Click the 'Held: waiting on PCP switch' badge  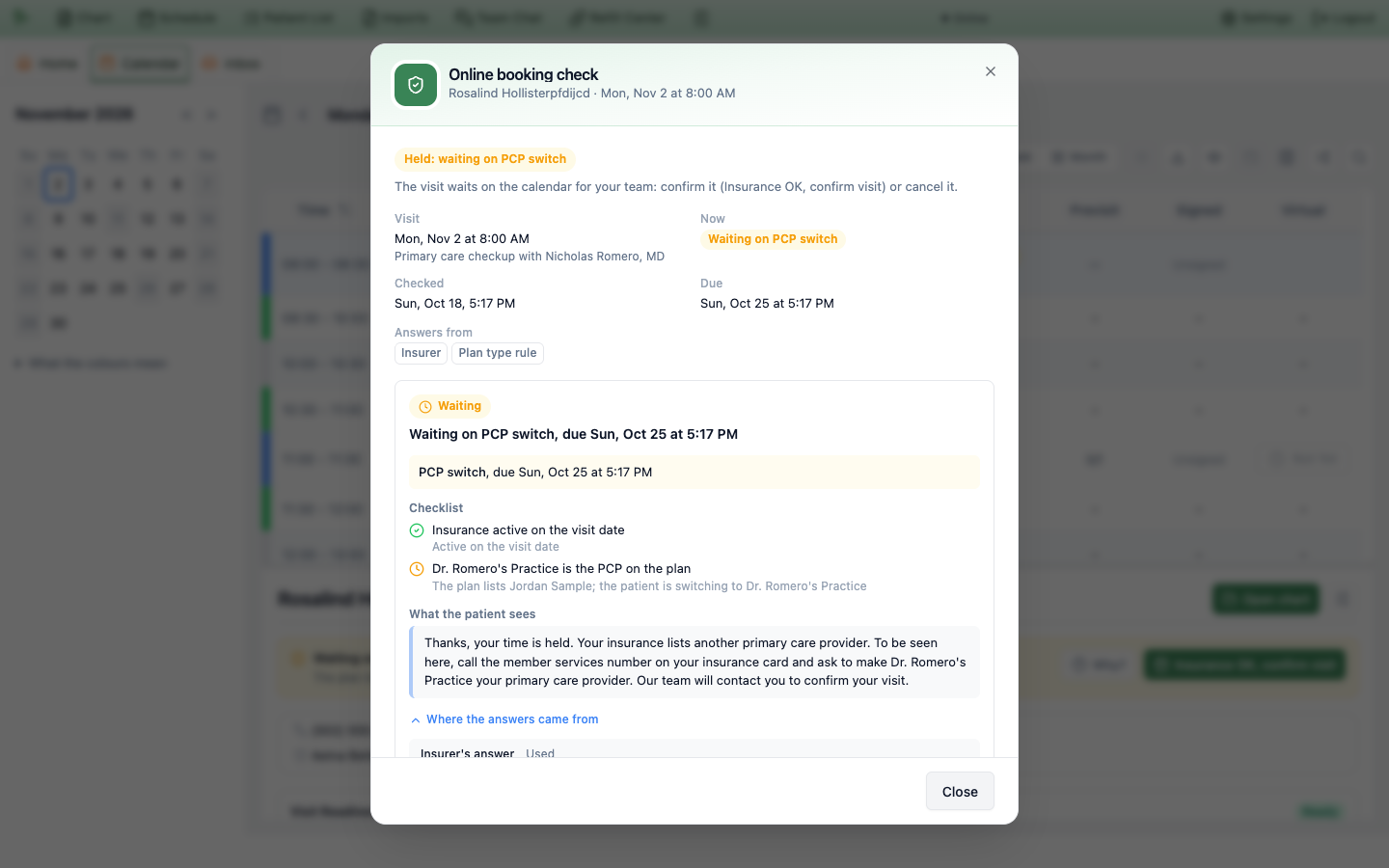coord(485,159)
